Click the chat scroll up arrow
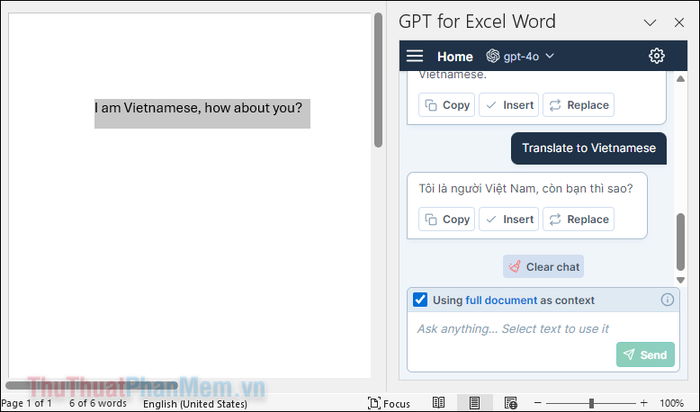This screenshot has height=412, width=700. (x=680, y=79)
